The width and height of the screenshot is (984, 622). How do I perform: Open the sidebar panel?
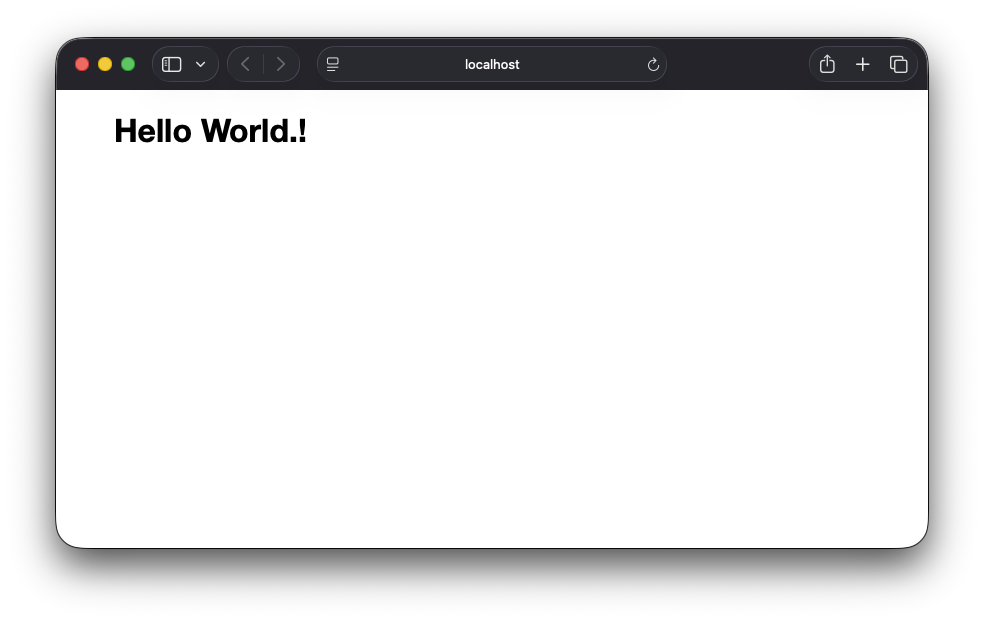[170, 63]
